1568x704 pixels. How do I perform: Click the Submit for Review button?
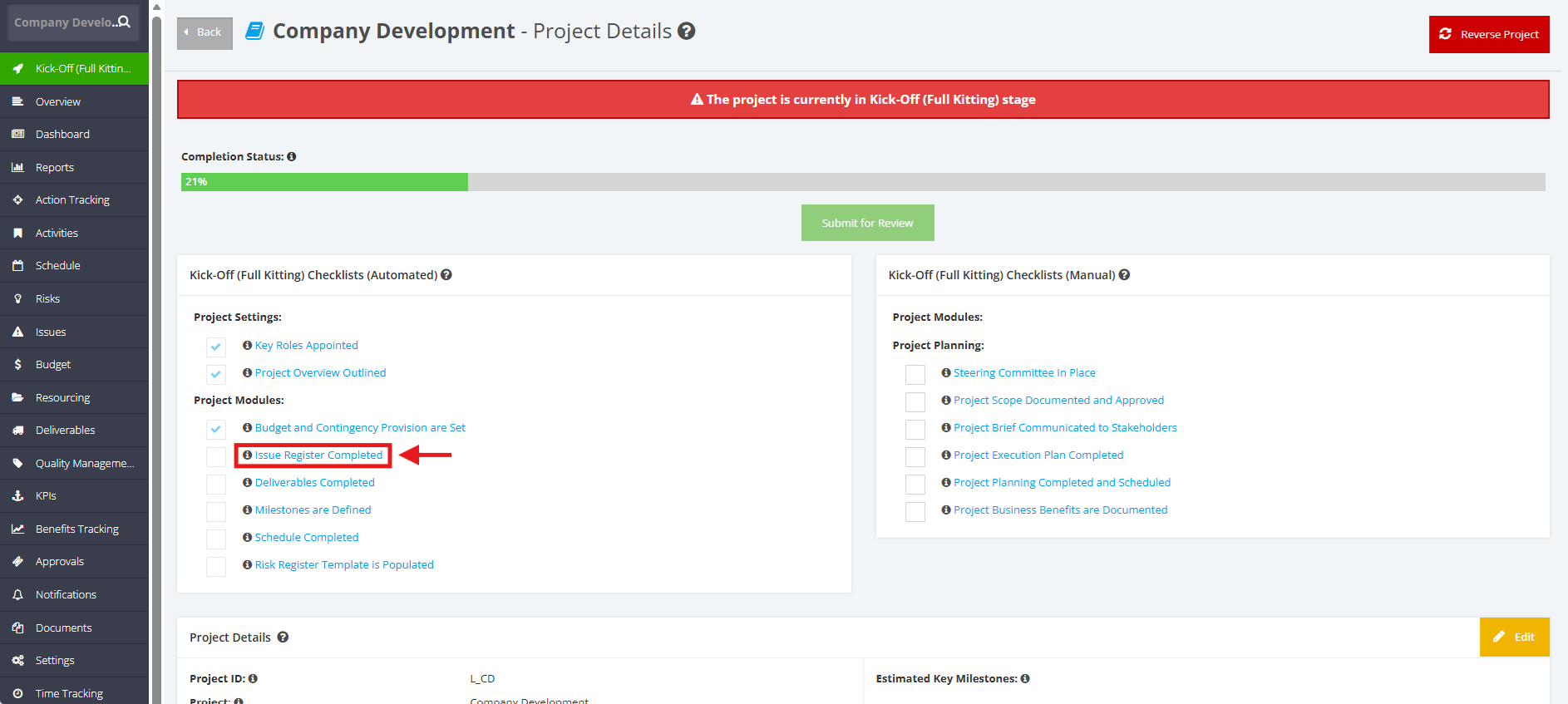pos(867,223)
